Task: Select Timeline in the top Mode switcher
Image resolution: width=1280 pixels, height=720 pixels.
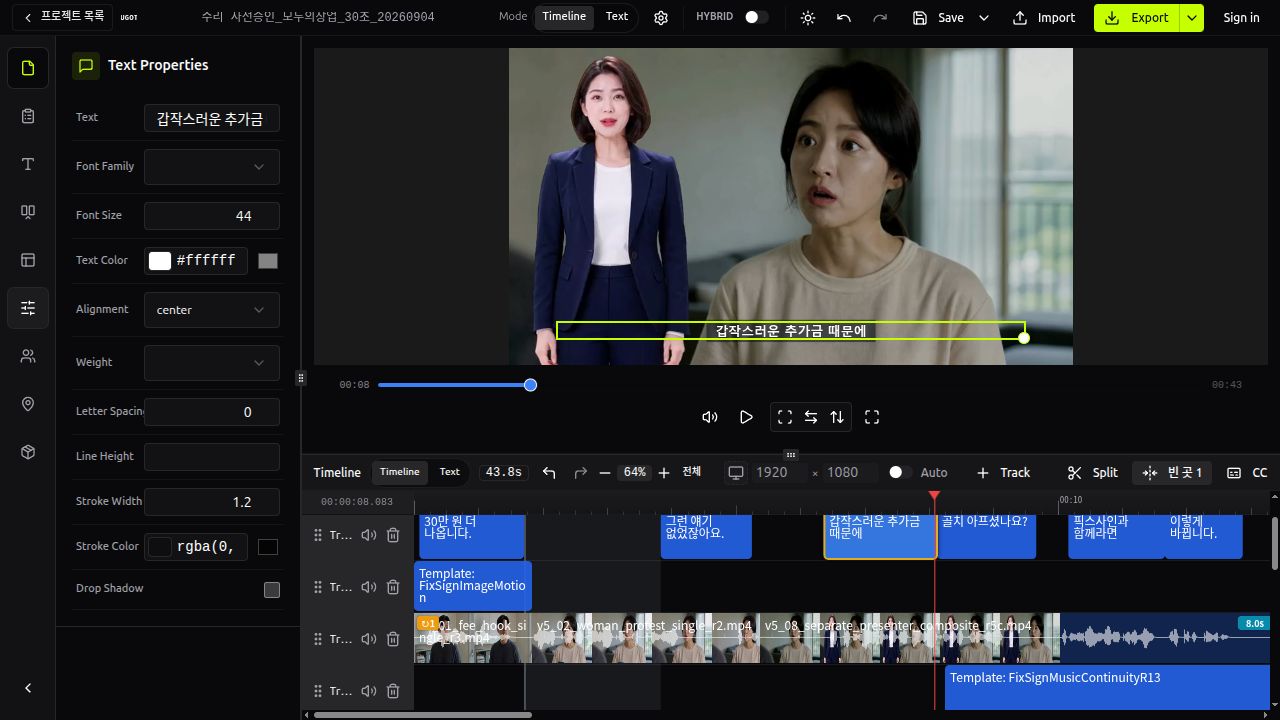Action: point(564,17)
